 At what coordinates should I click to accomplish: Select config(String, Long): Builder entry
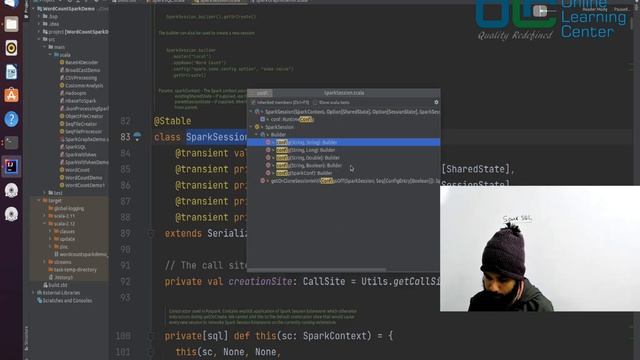pyautogui.click(x=306, y=150)
